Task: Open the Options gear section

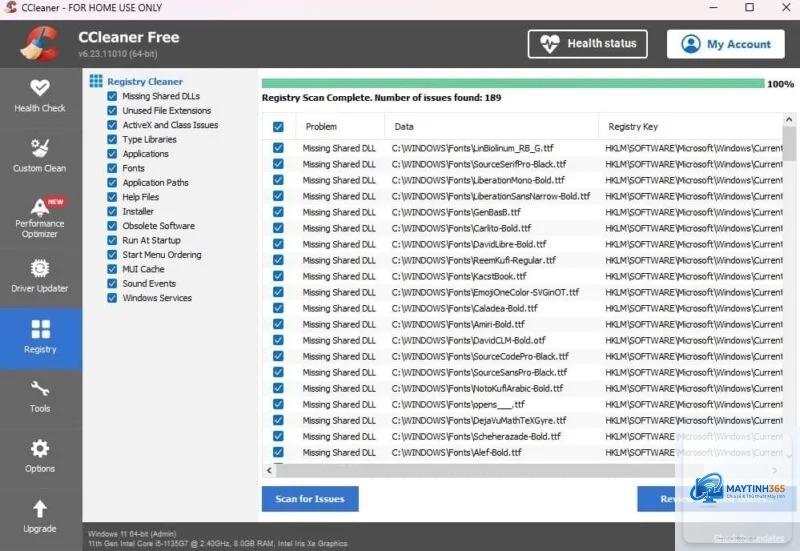Action: pos(40,457)
